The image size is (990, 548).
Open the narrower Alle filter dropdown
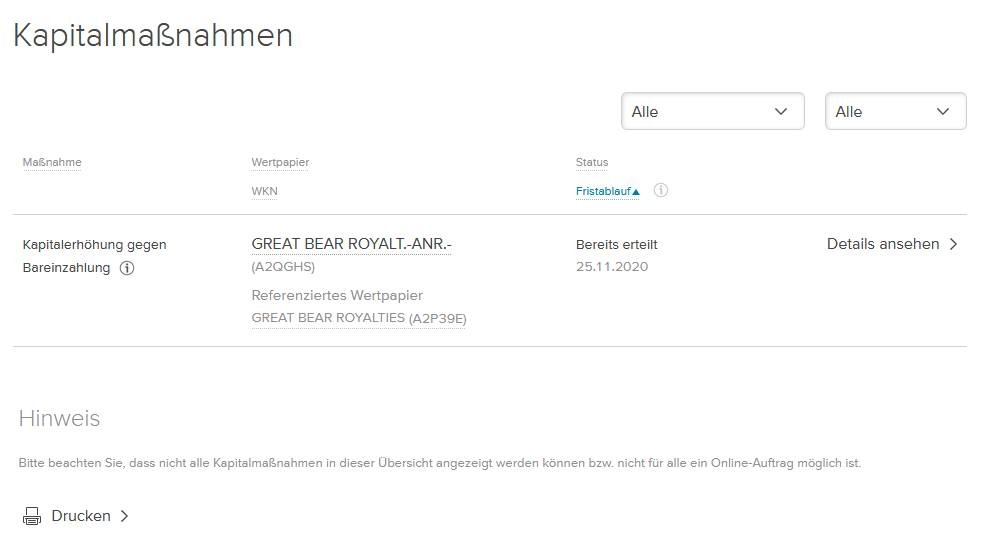coord(895,111)
